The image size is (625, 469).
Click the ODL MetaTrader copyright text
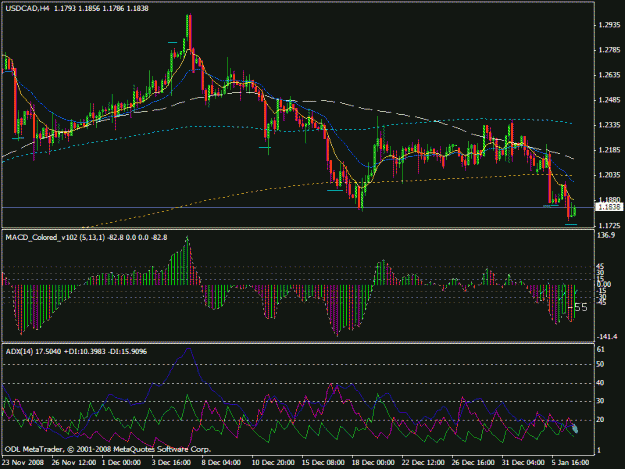108,449
